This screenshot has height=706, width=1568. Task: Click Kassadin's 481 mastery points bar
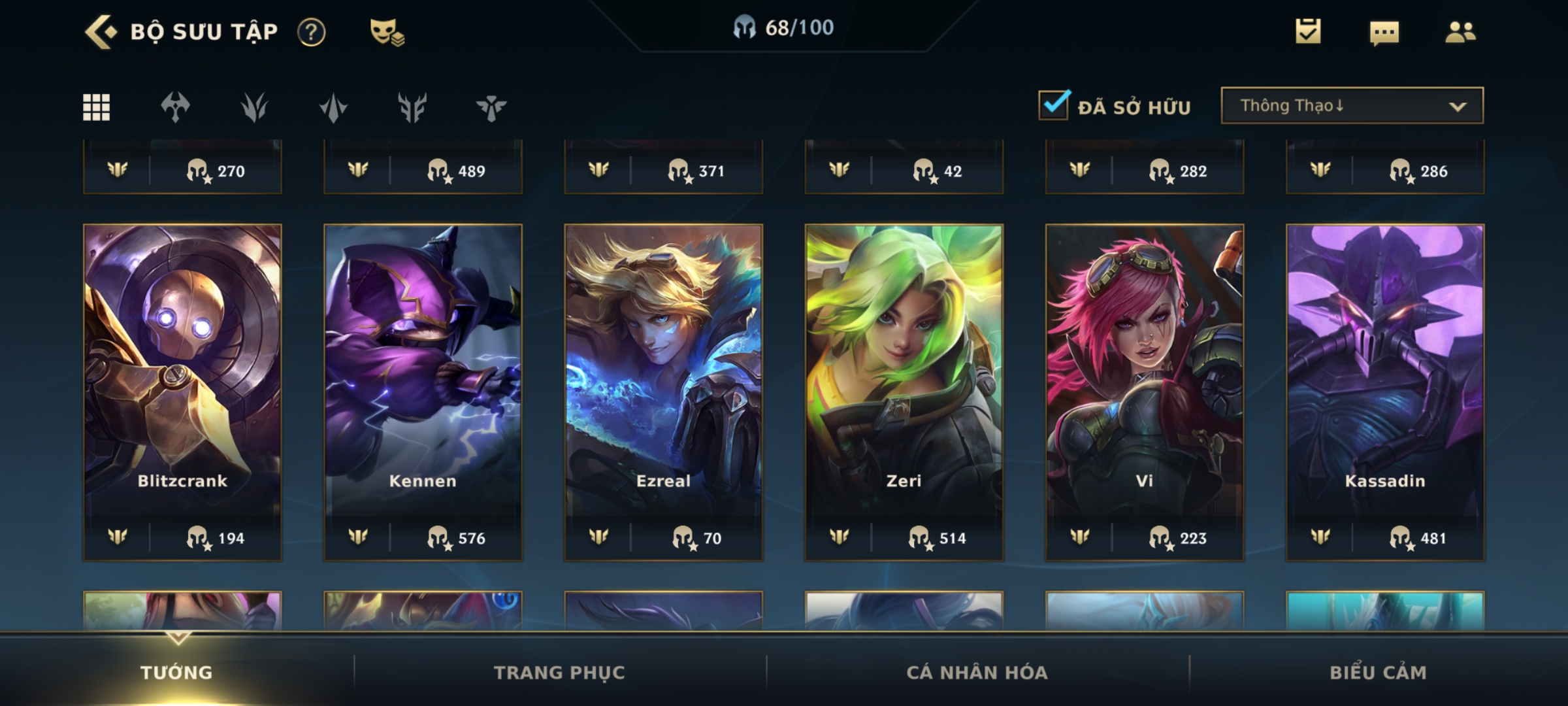tap(1385, 537)
